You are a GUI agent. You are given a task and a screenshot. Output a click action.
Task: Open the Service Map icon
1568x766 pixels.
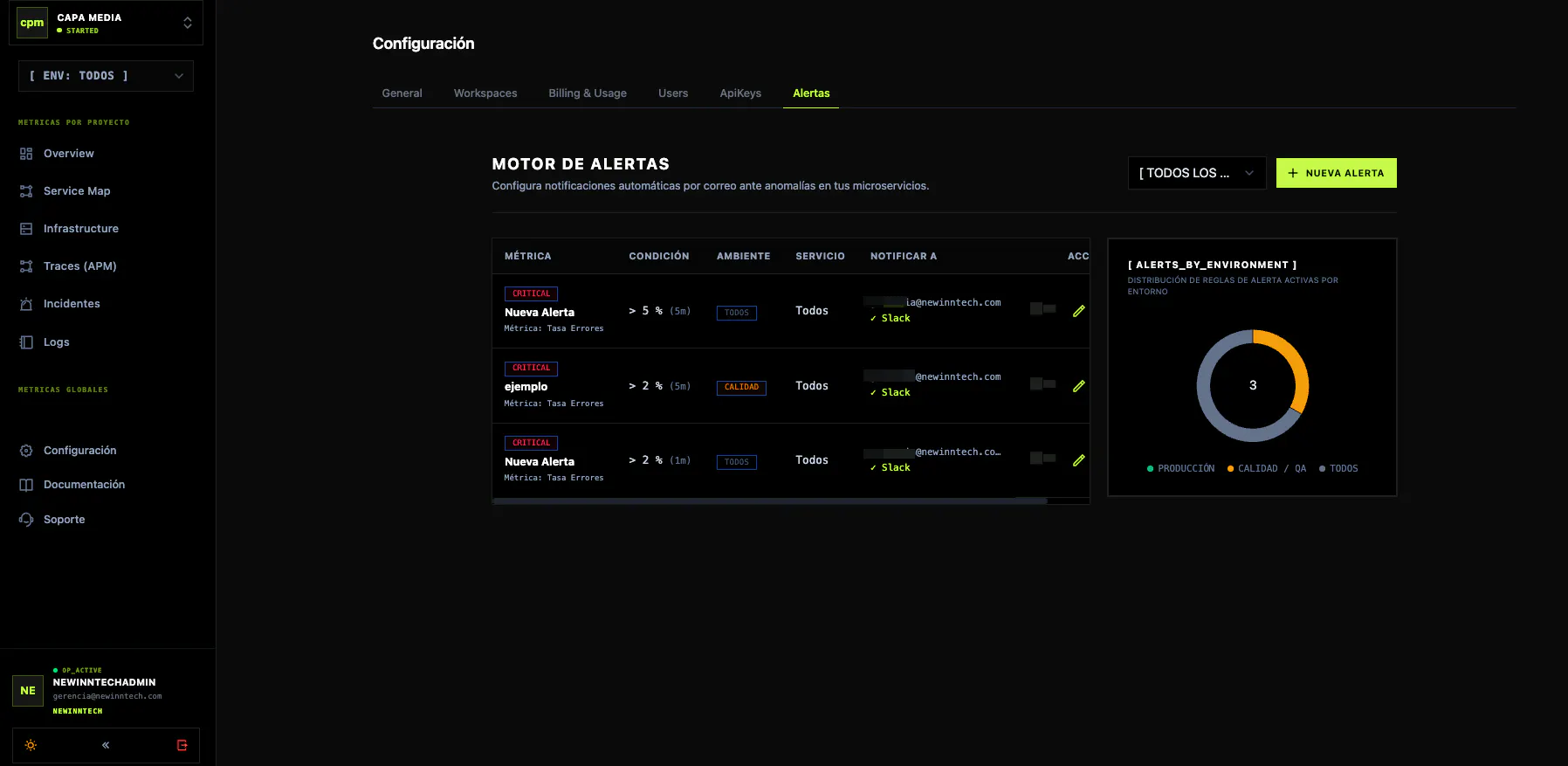(x=26, y=191)
